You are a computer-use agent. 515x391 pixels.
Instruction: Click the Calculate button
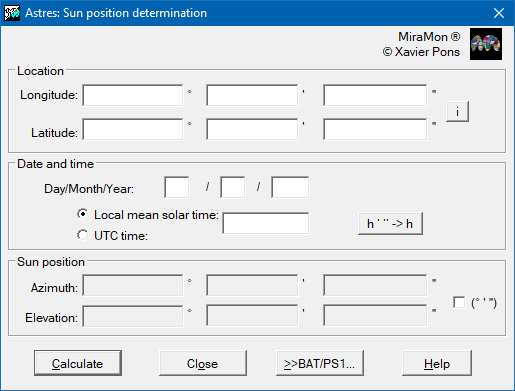(78, 363)
